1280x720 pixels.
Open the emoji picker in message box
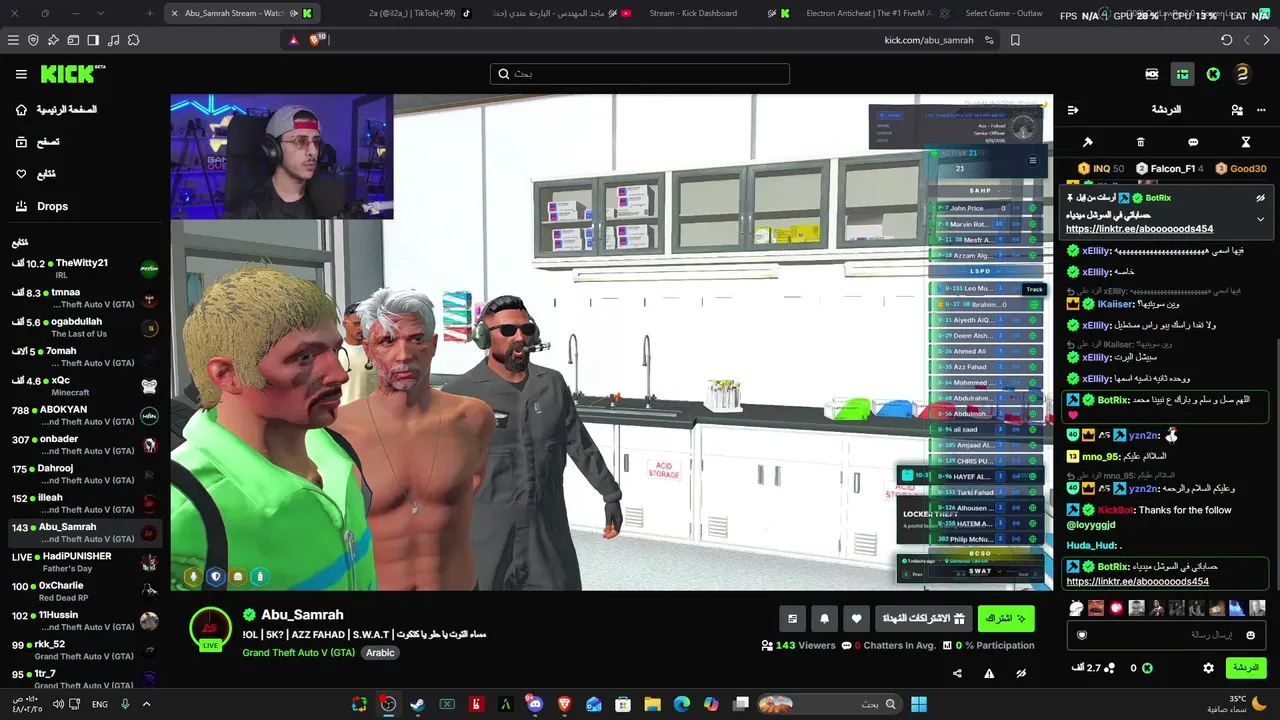[1250, 635]
